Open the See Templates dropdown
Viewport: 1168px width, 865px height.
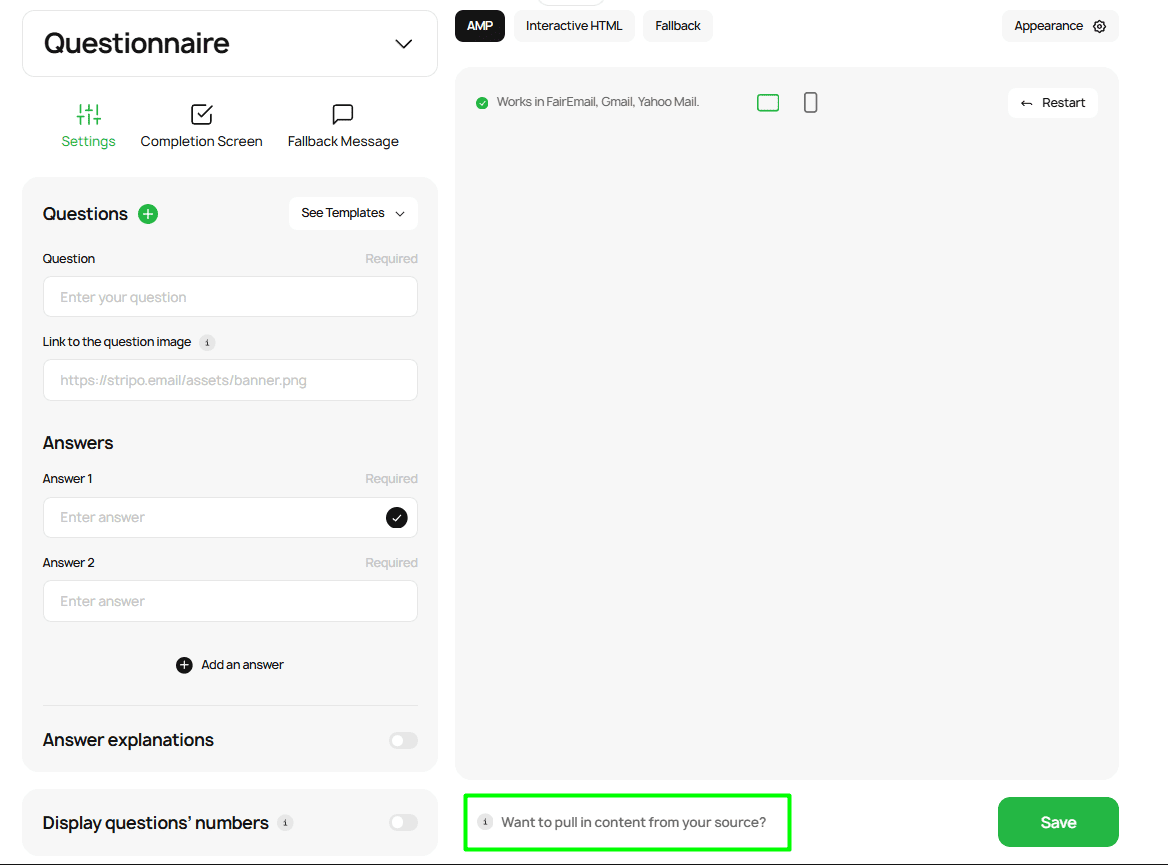coord(353,213)
